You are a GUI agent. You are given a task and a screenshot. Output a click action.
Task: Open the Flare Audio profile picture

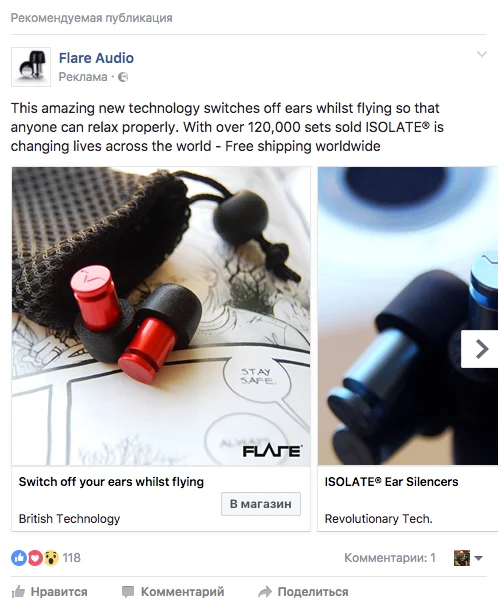pos(31,67)
